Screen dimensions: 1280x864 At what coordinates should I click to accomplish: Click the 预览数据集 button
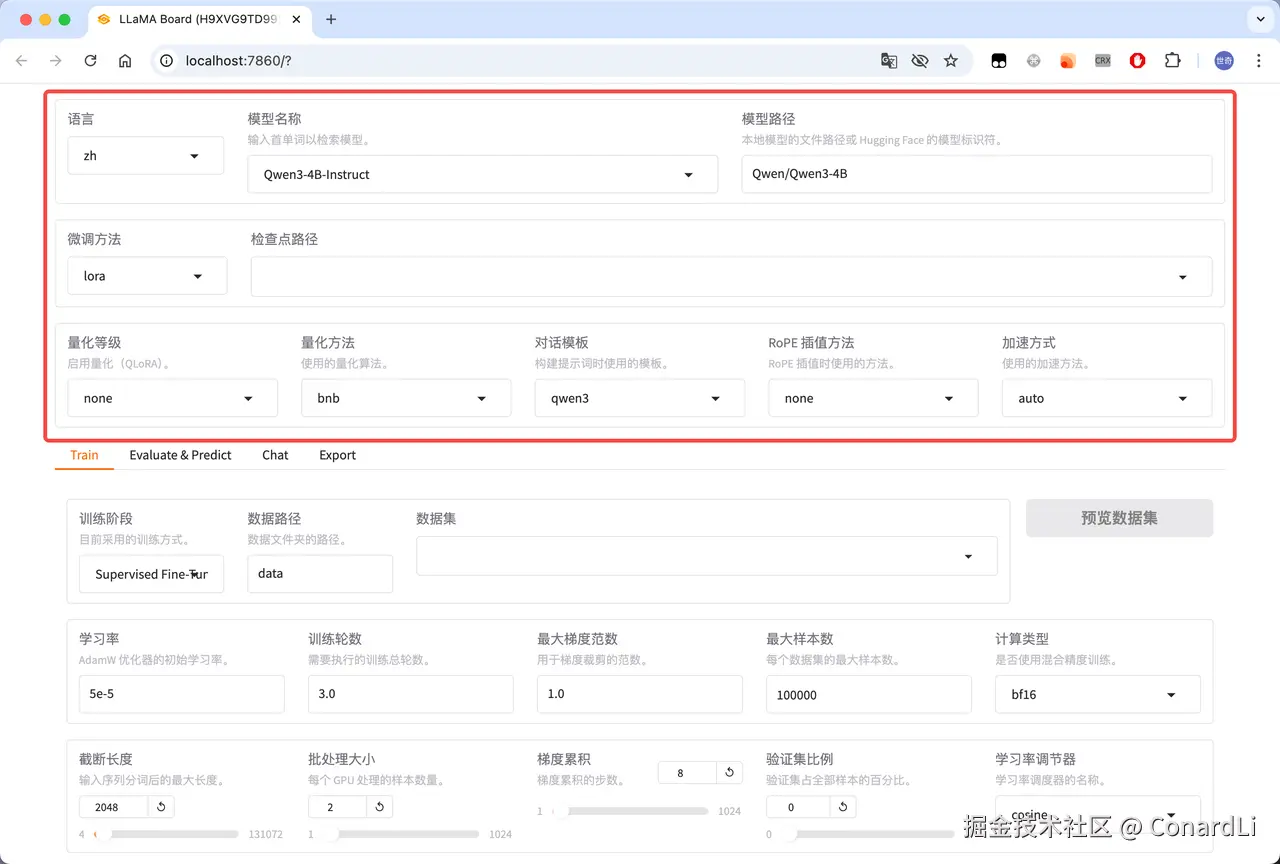coord(1119,518)
